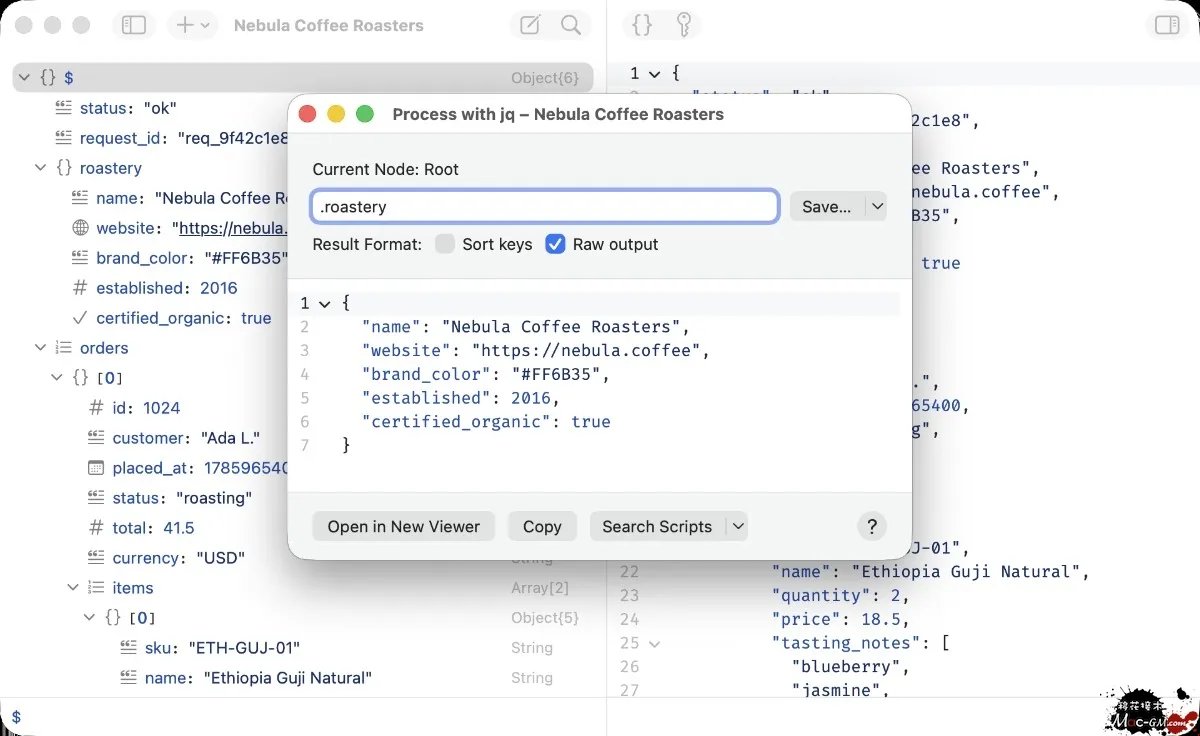Collapse the orders [0] object node
Image resolution: width=1200 pixels, height=736 pixels.
57,378
